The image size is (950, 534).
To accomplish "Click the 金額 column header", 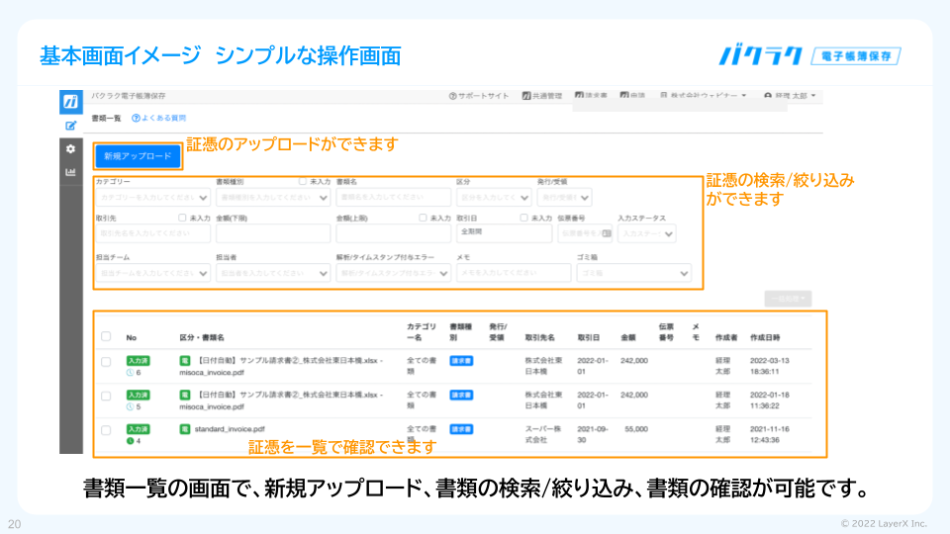I will click(628, 338).
